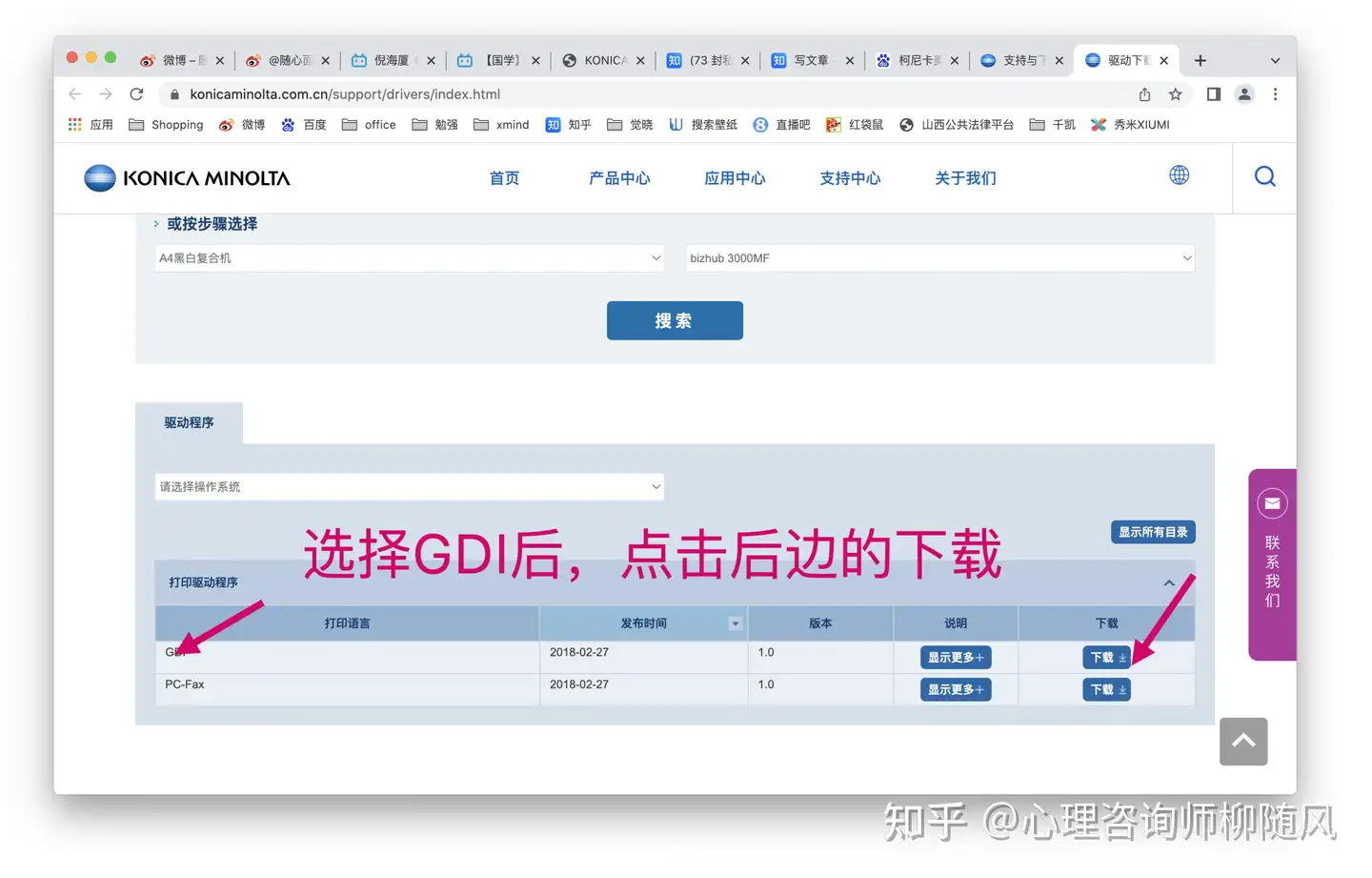1372x878 pixels.
Task: Open 山西公共法律平台 bookmark
Action: 957,125
